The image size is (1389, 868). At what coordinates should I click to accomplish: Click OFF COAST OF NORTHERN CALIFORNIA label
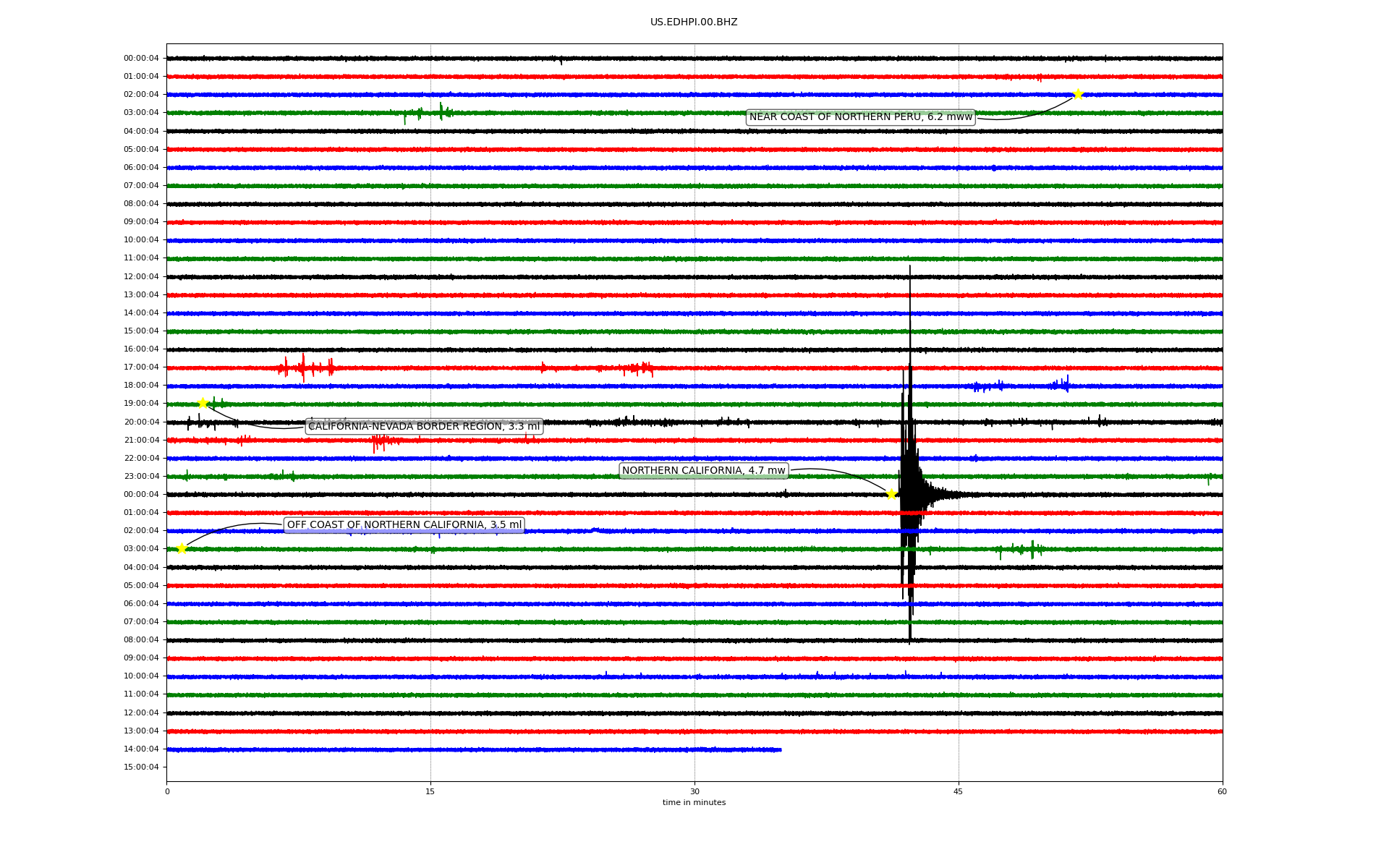pyautogui.click(x=404, y=525)
